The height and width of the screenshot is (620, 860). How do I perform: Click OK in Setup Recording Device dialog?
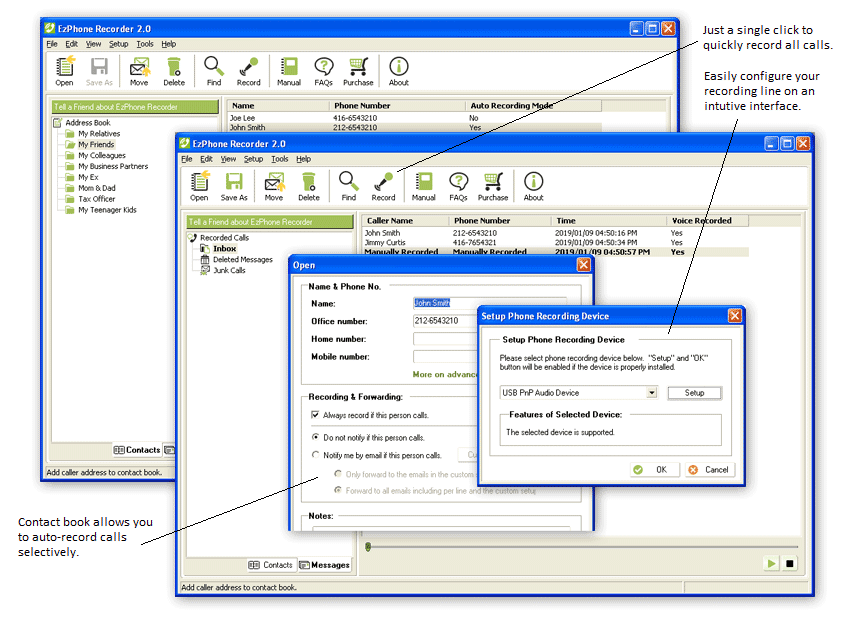tap(655, 470)
